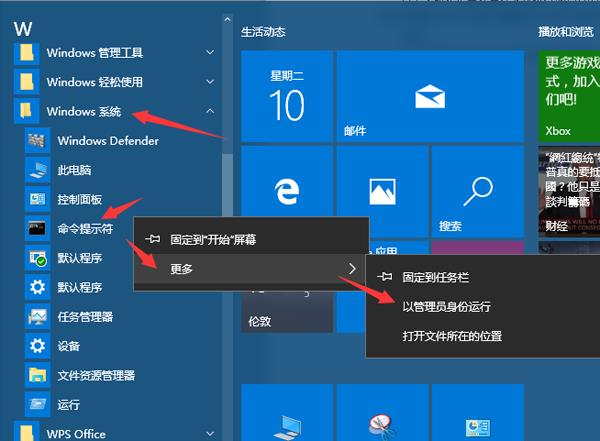The width and height of the screenshot is (600, 441).
Task: Open the 伦敦 weather tile
Action: click(x=287, y=310)
